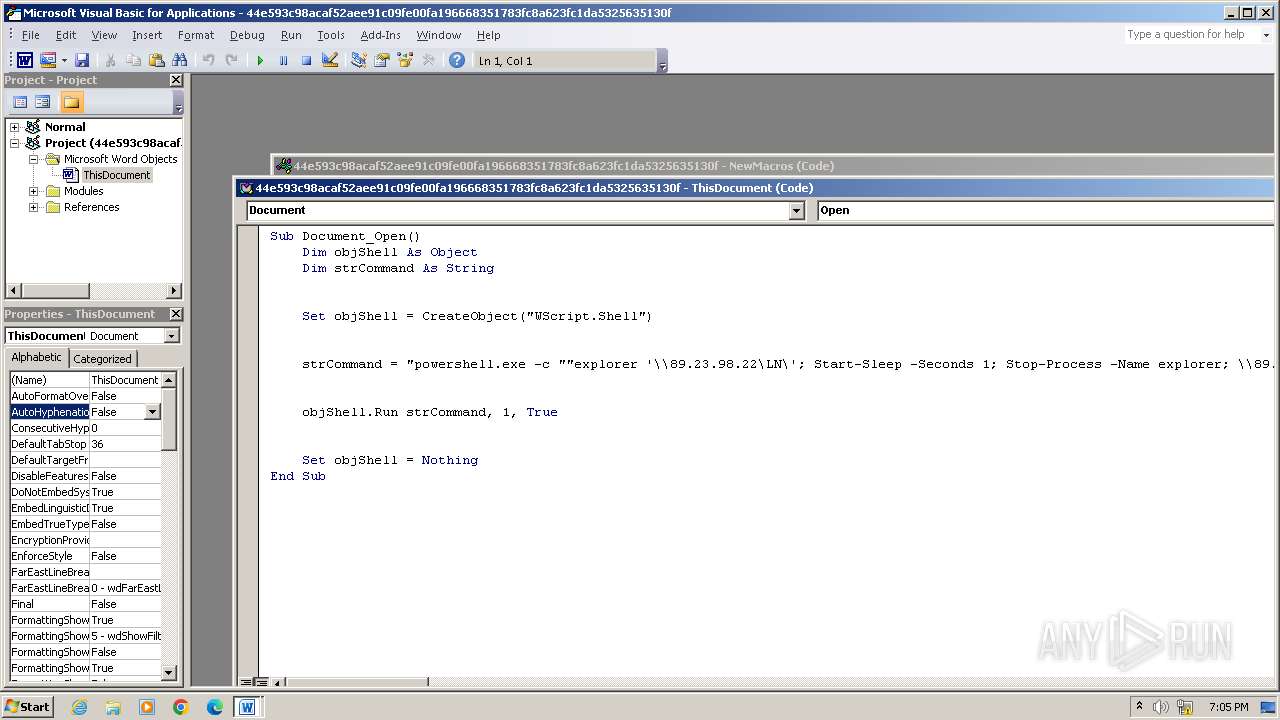Select the Modules folder label
This screenshot has width=1280, height=720.
point(84,191)
